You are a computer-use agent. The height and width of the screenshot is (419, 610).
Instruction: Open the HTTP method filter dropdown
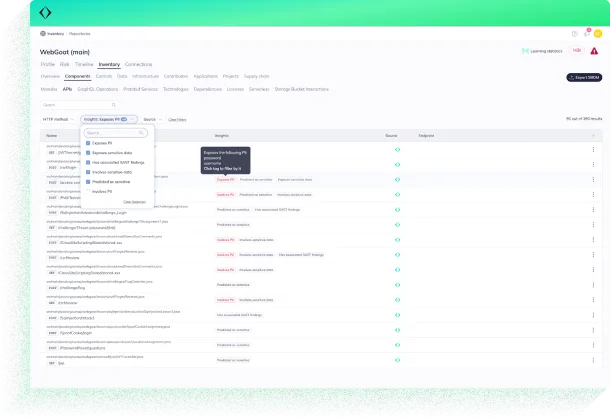[58, 119]
